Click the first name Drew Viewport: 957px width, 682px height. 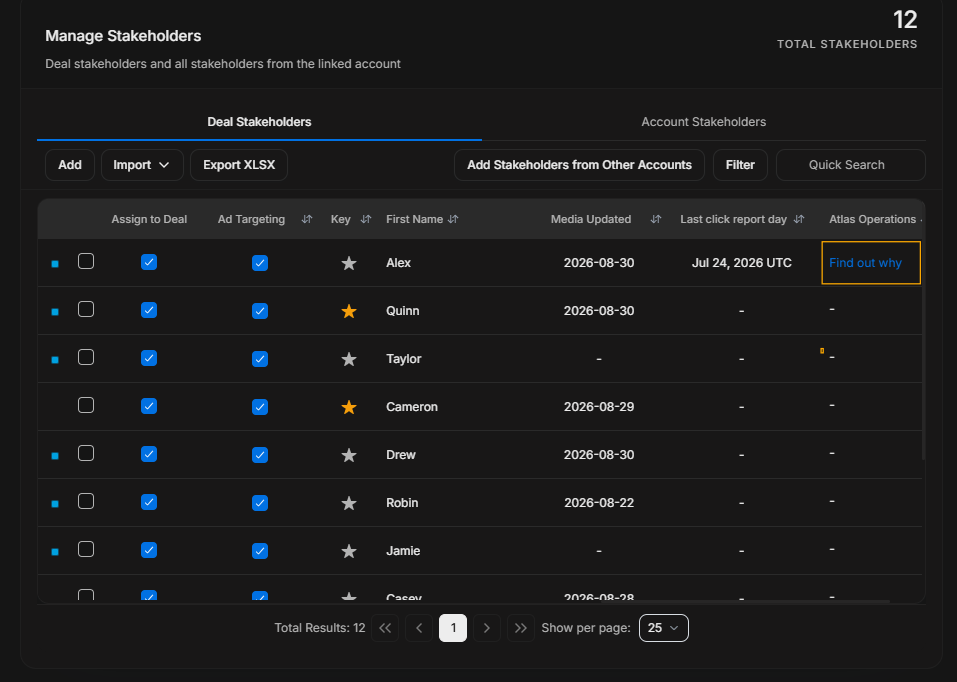pyautogui.click(x=401, y=455)
